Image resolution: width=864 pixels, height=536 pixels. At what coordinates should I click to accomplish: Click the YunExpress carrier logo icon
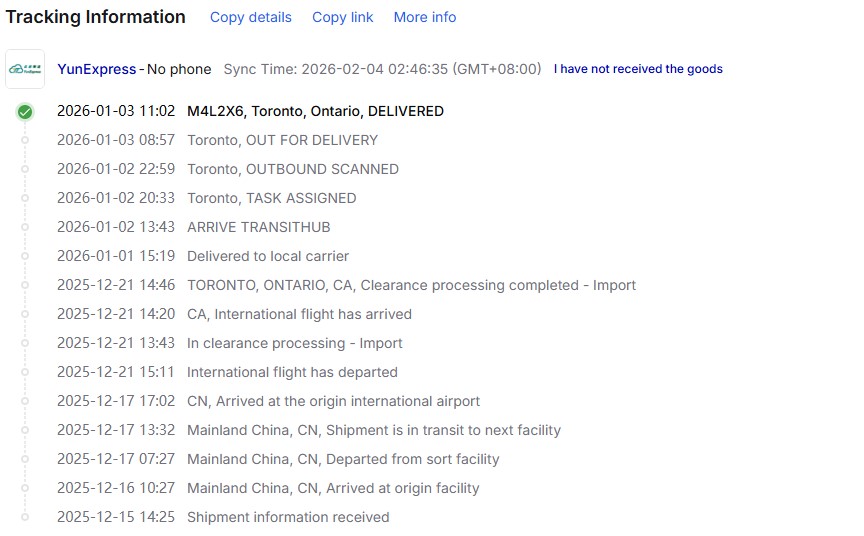[x=25, y=69]
